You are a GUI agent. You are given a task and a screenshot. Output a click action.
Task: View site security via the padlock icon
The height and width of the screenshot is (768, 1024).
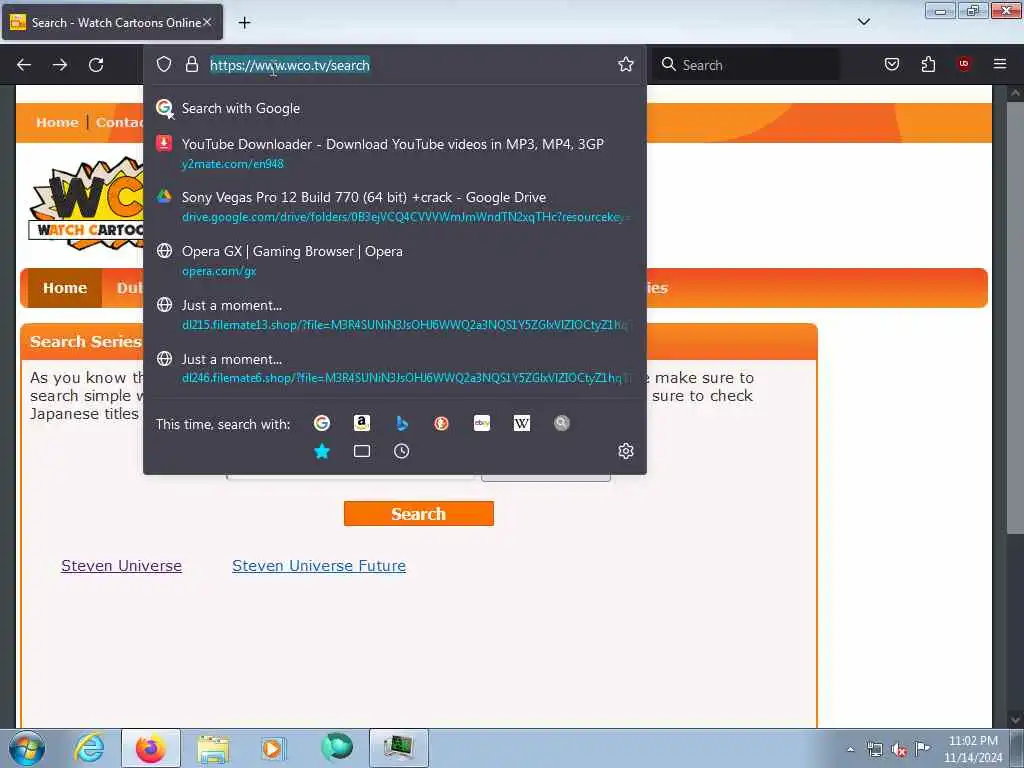(x=191, y=64)
